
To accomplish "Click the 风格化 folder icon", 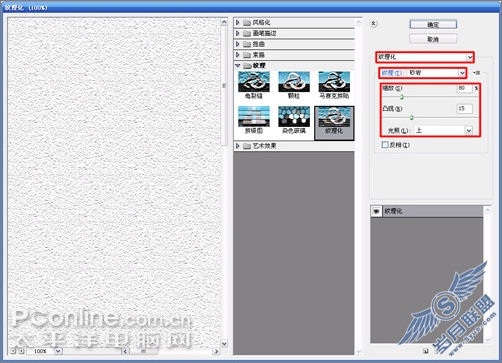I will tap(247, 23).
